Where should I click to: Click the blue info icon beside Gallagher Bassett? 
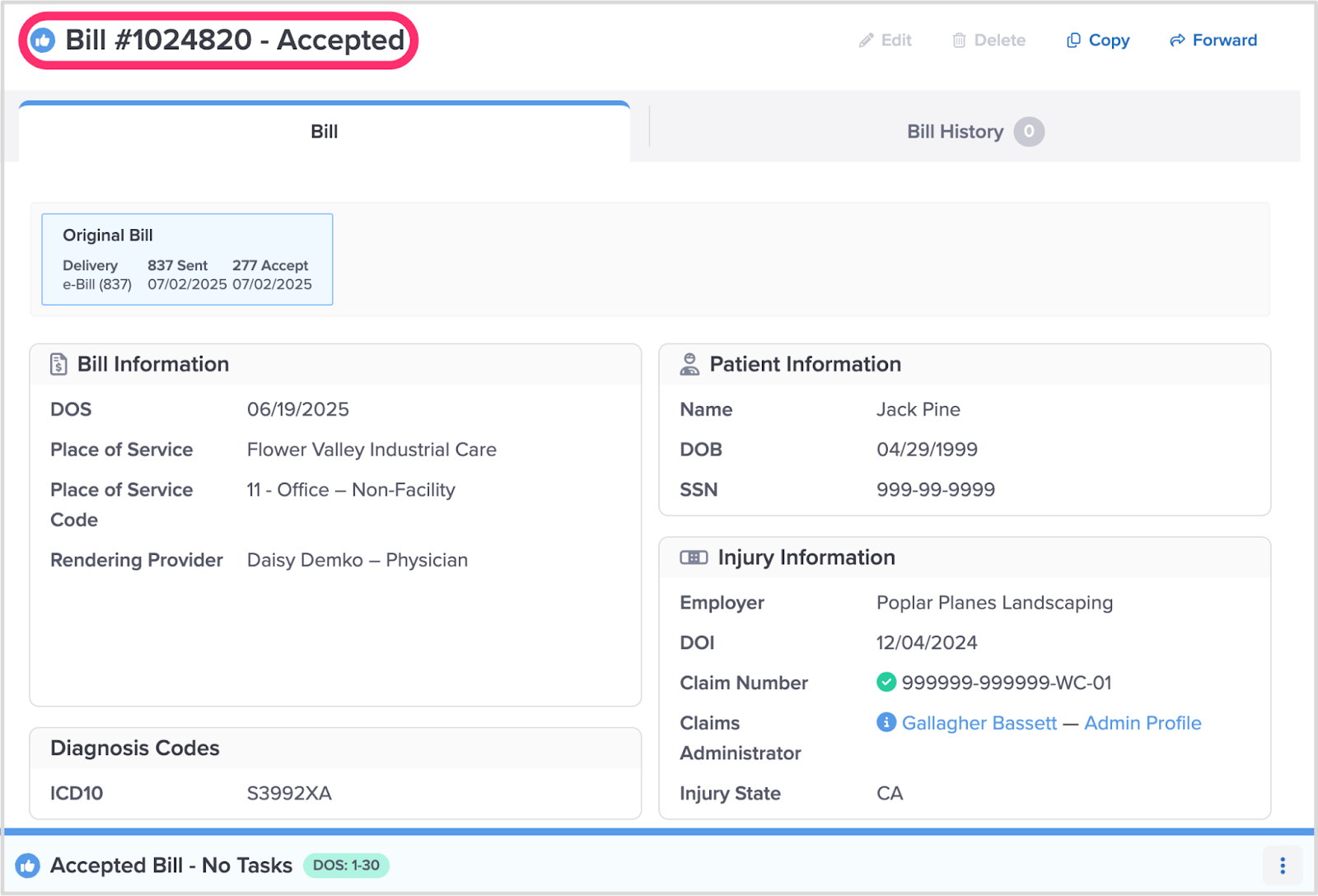(886, 722)
